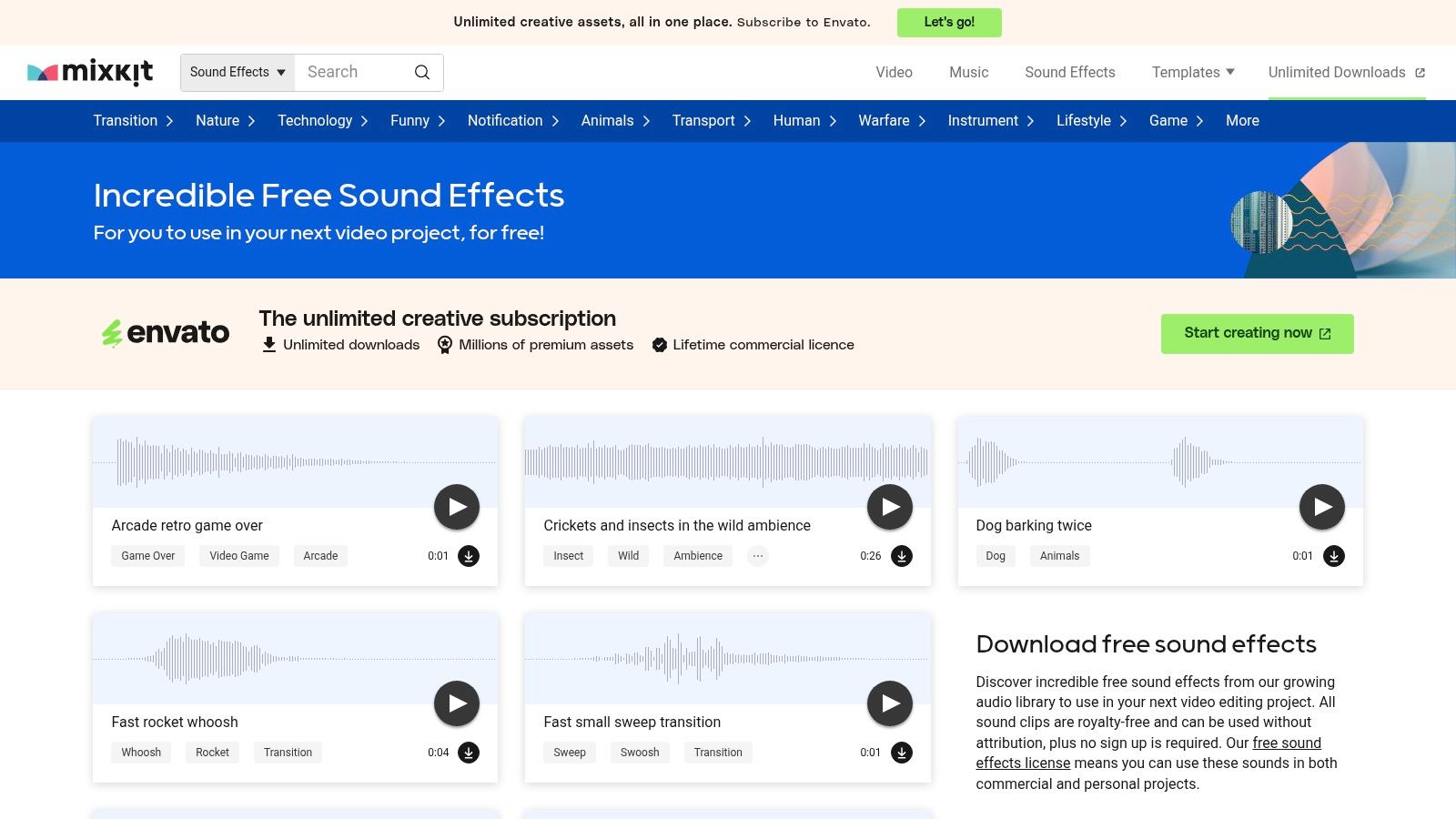Download the Fast rocket whoosh sound effect

[469, 753]
